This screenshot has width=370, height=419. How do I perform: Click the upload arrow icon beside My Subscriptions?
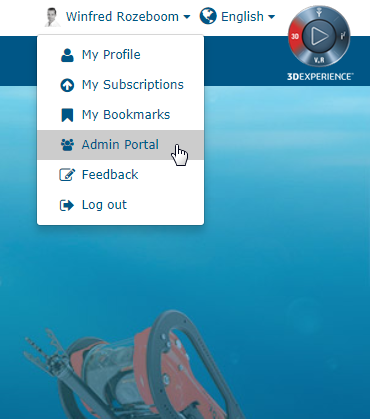(x=67, y=85)
